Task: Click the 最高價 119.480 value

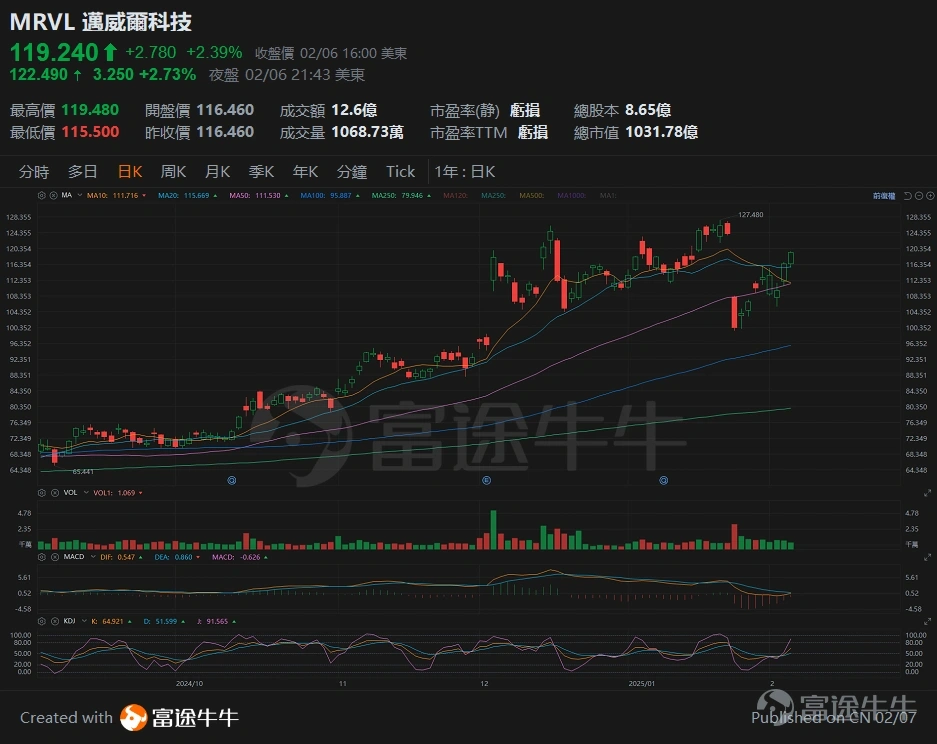Action: tap(90, 110)
